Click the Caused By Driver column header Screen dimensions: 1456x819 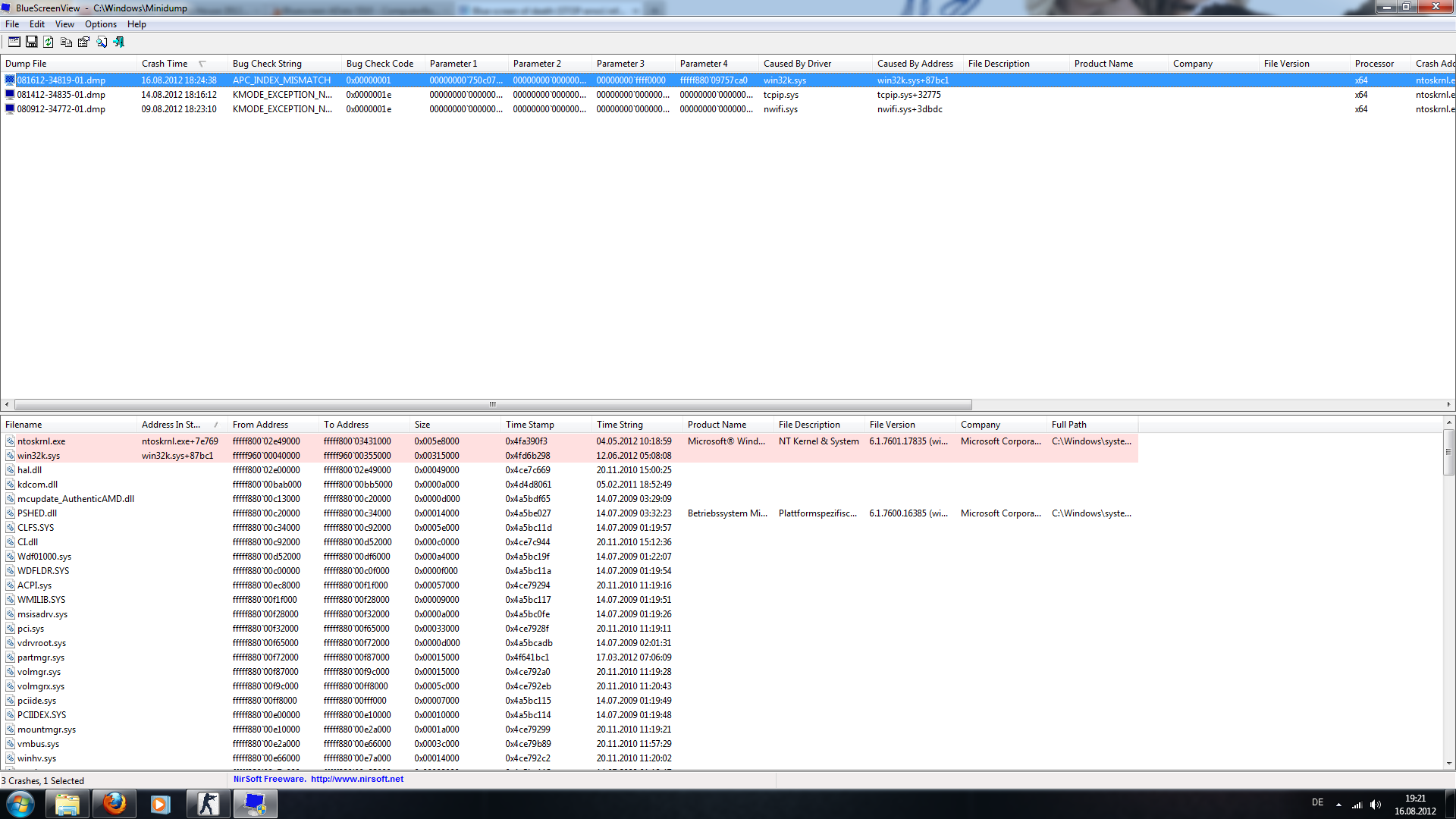pos(797,64)
